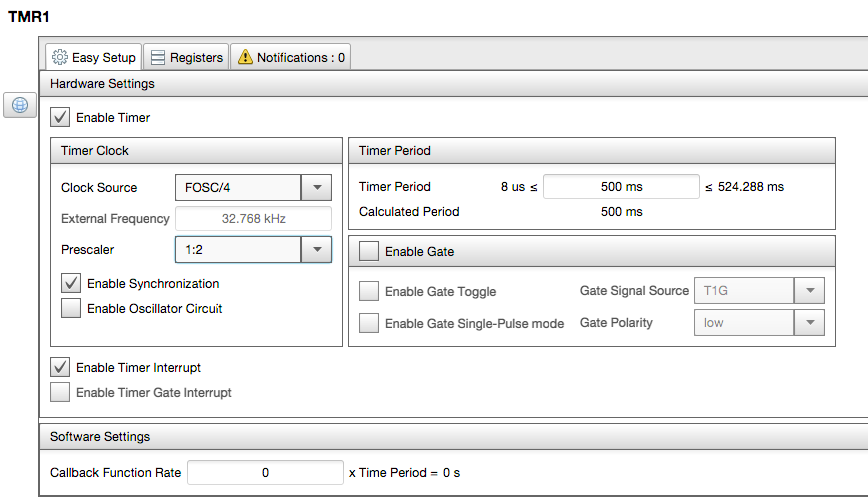
Task: Expand the Prescaler dropdown arrow
Action: tap(316, 249)
